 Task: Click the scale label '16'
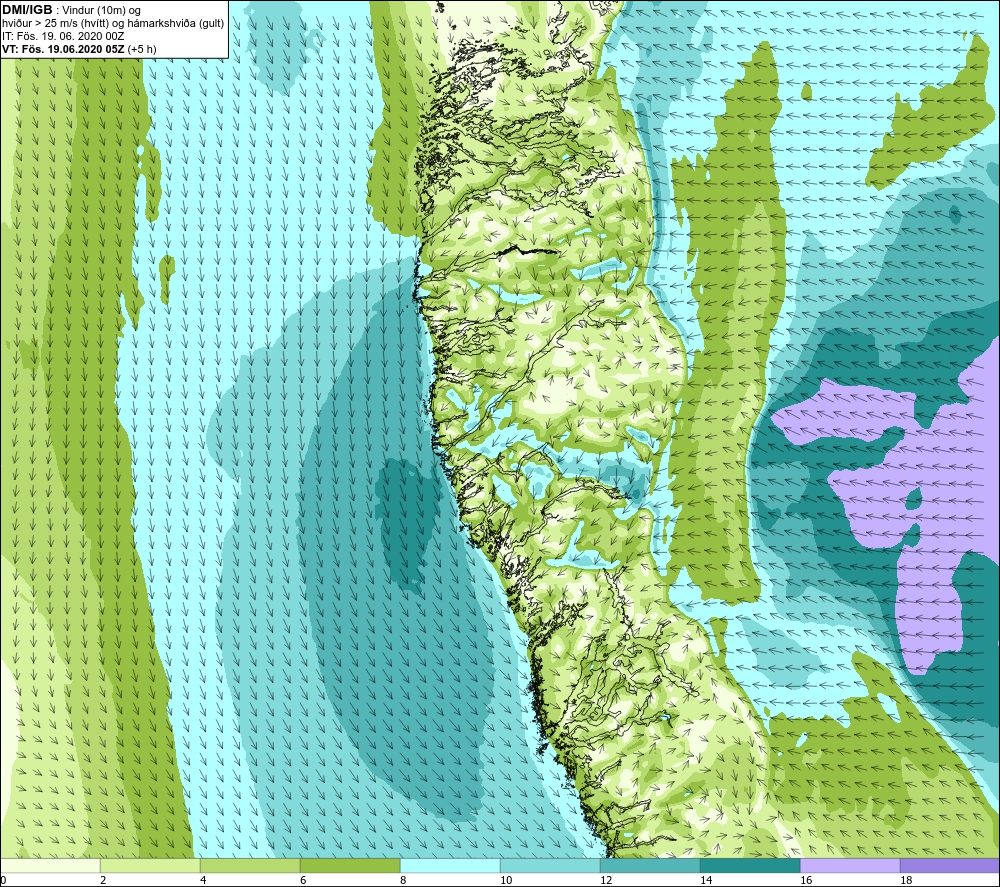806,881
